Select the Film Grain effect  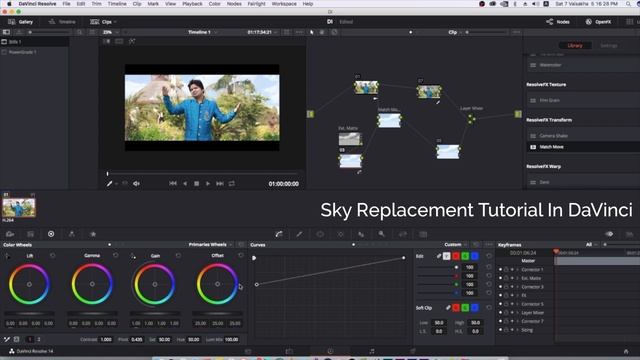point(583,100)
